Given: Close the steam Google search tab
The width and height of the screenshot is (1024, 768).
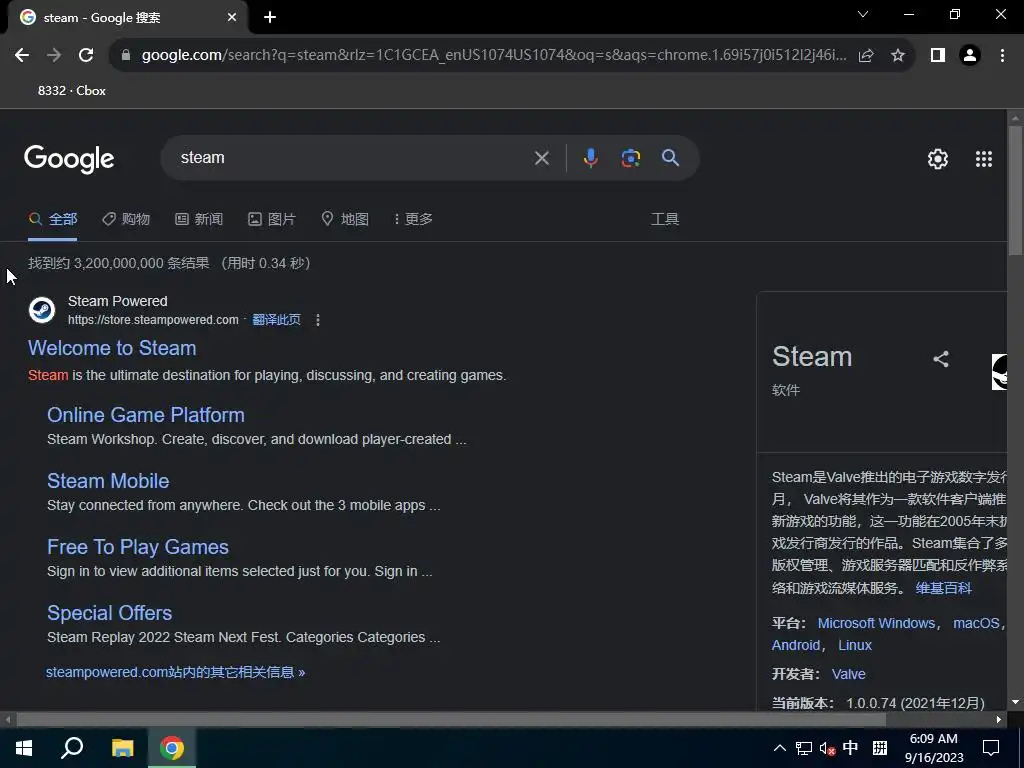Looking at the screenshot, I should [x=232, y=18].
